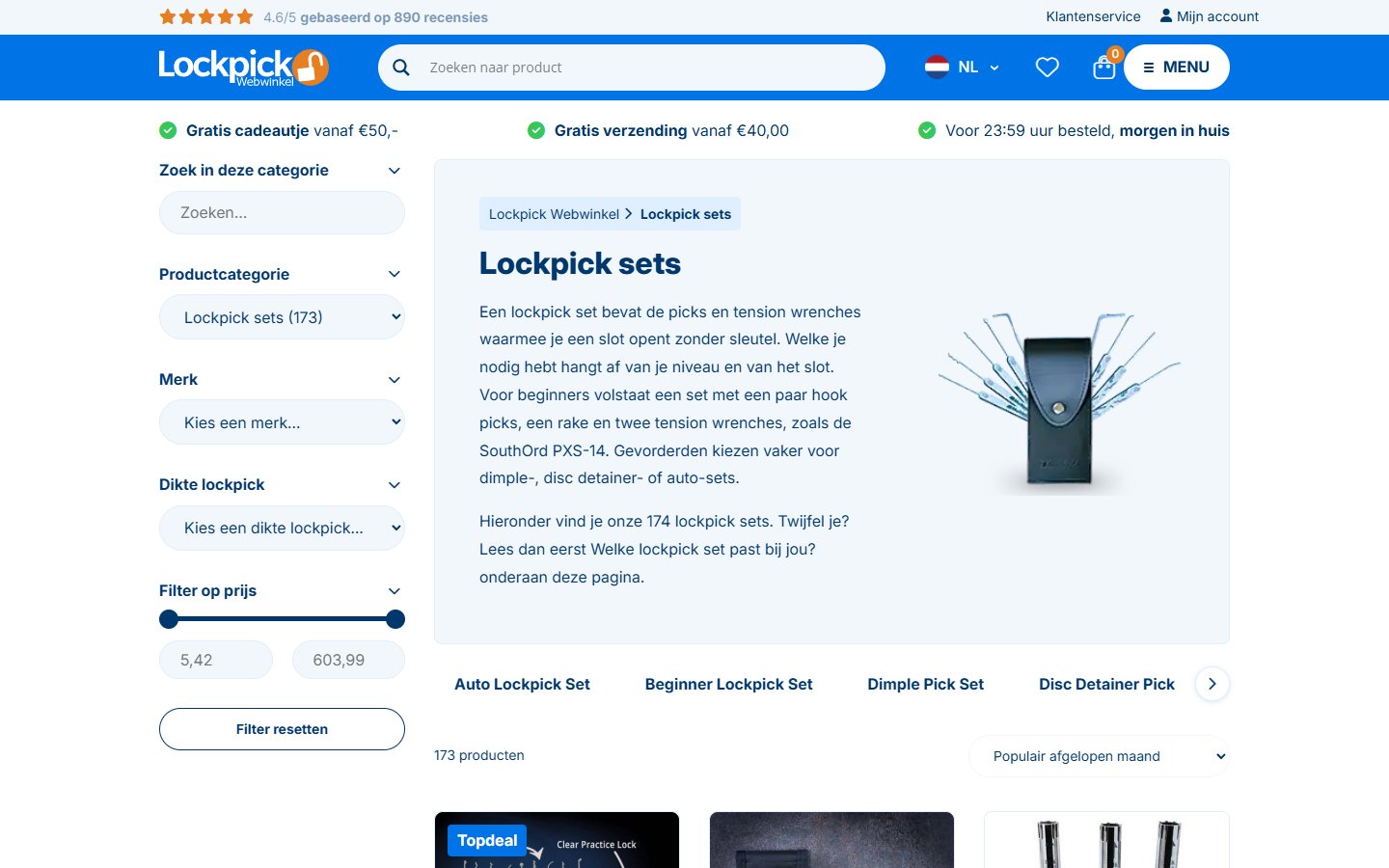This screenshot has height=868, width=1389.
Task: Click green checkmark beside Gratis verzending
Action: [x=536, y=130]
